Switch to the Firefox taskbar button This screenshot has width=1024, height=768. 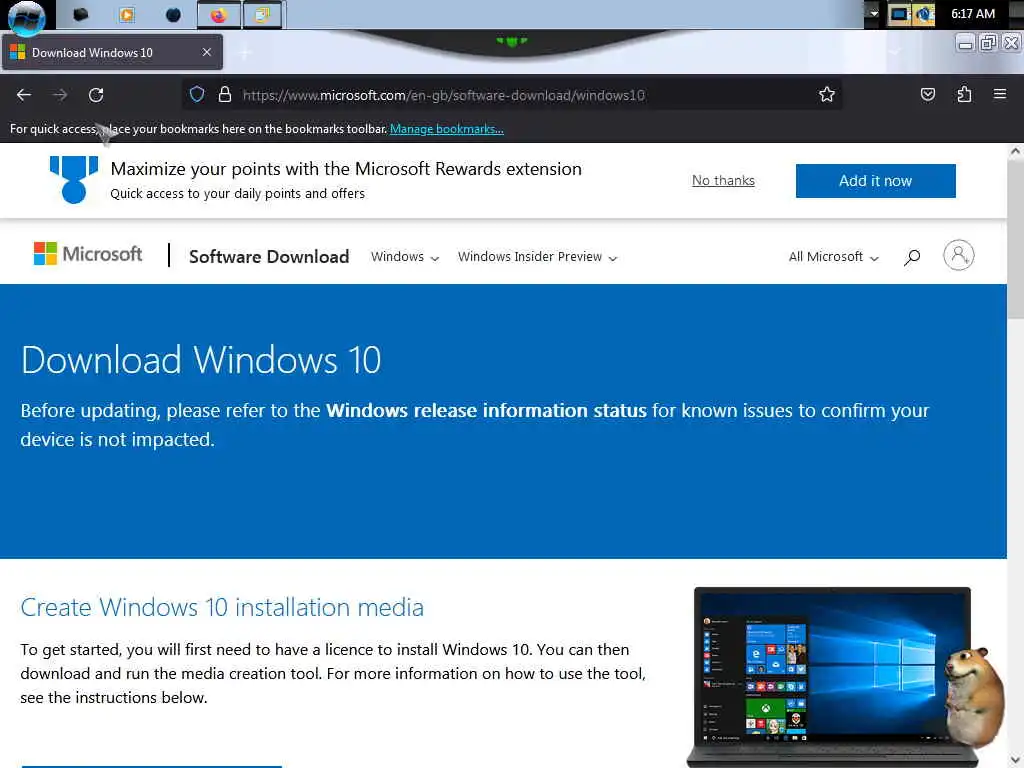pyautogui.click(x=219, y=14)
